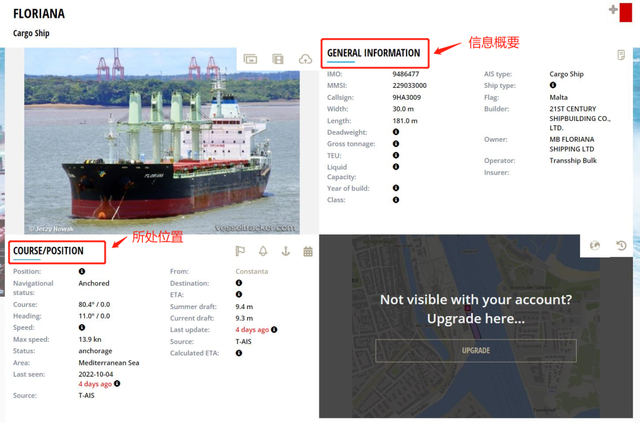This screenshot has width=640, height=423.
Task: Open the photo gallery icon above ship image
Action: click(x=250, y=59)
